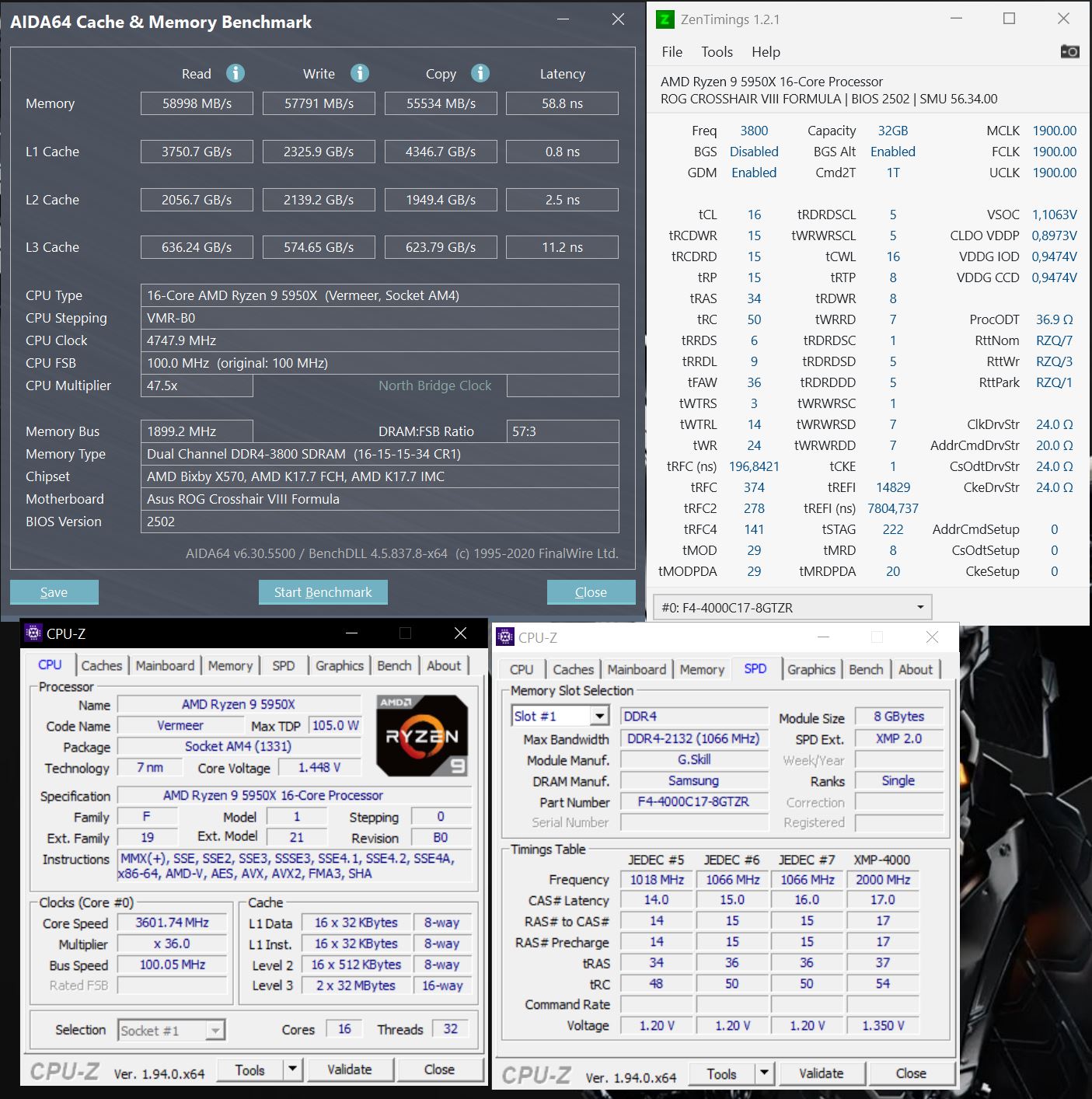Click the Core Speed value 3601.74 MHz
Image resolution: width=1092 pixels, height=1099 pixels.
click(x=172, y=923)
